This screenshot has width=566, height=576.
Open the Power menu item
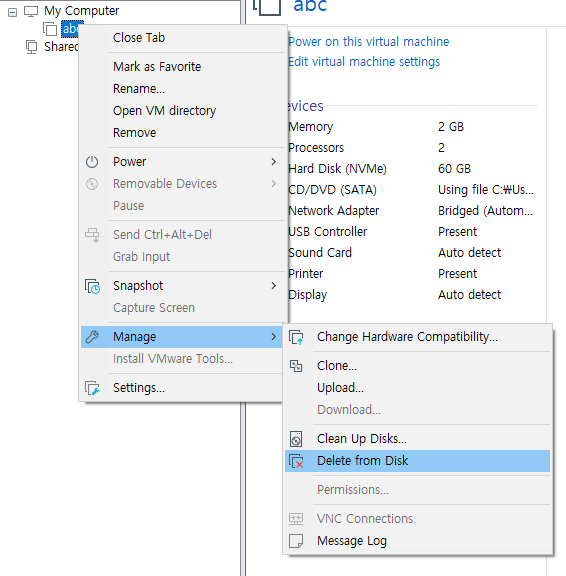pyautogui.click(x=183, y=162)
